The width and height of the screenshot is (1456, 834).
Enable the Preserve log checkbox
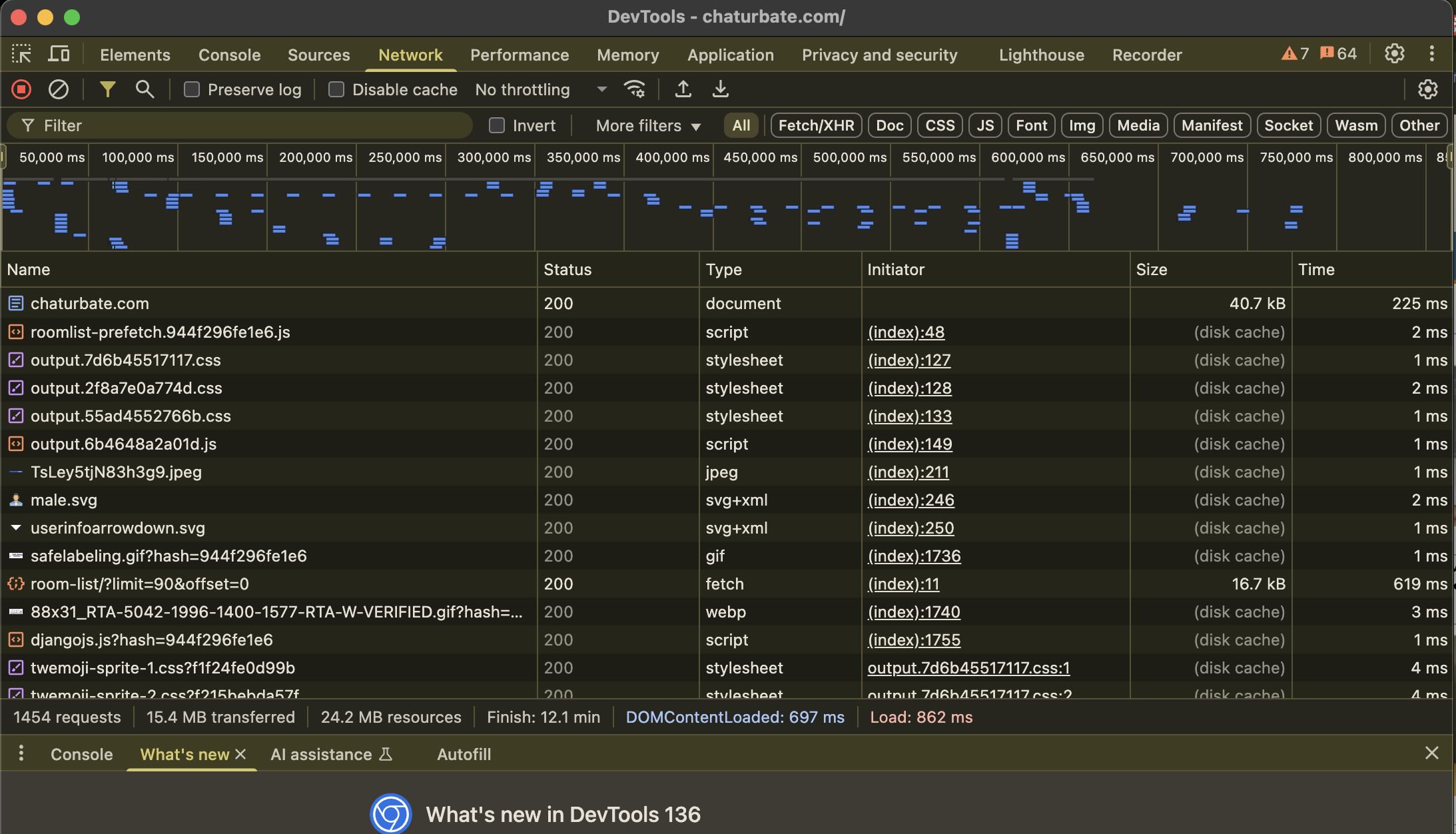(192, 89)
